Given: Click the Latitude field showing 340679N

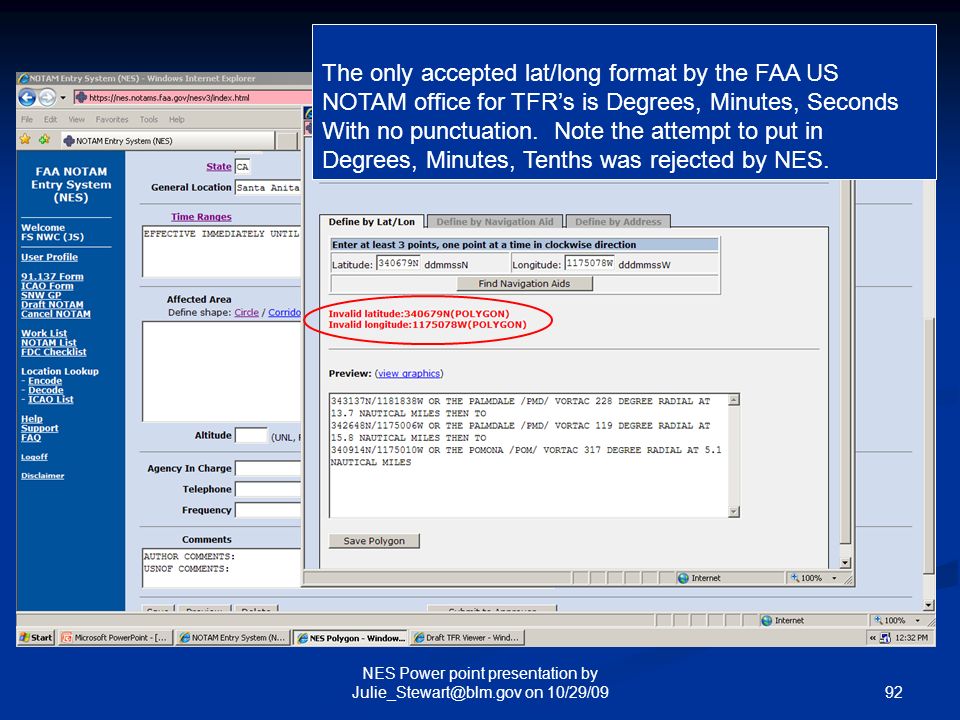Looking at the screenshot, I should (399, 263).
